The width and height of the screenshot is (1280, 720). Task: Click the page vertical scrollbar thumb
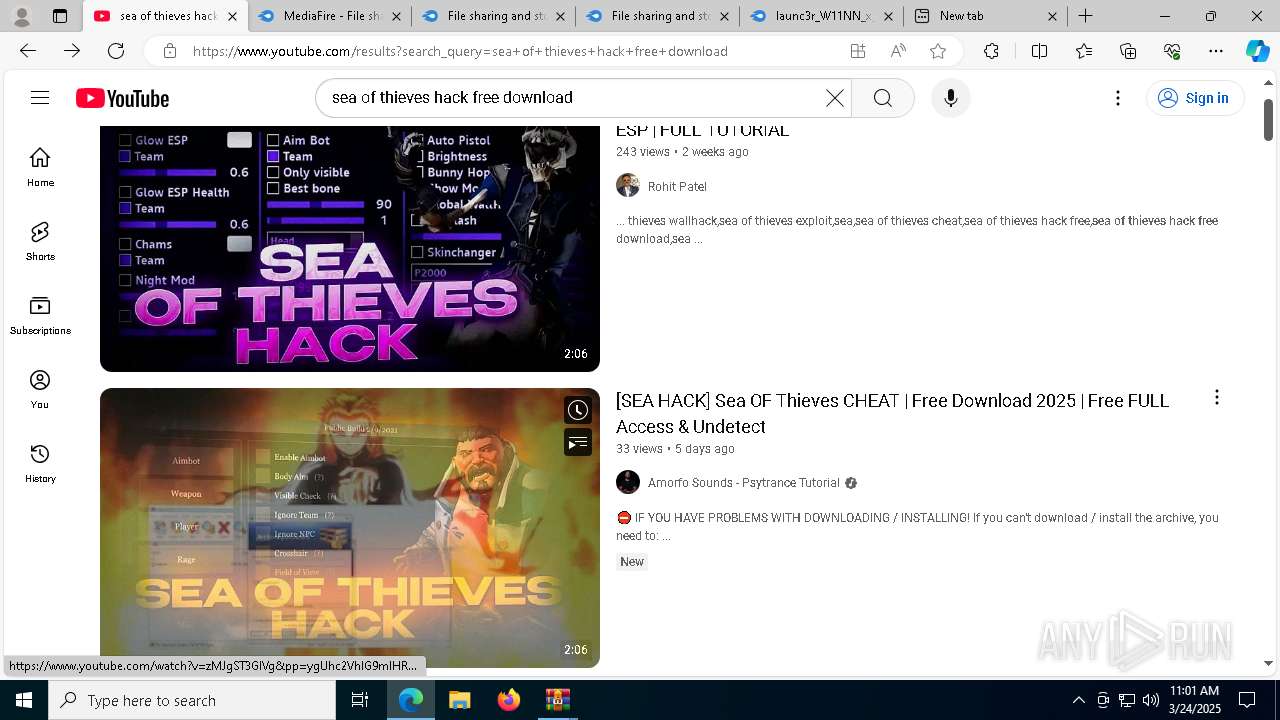point(1269,120)
